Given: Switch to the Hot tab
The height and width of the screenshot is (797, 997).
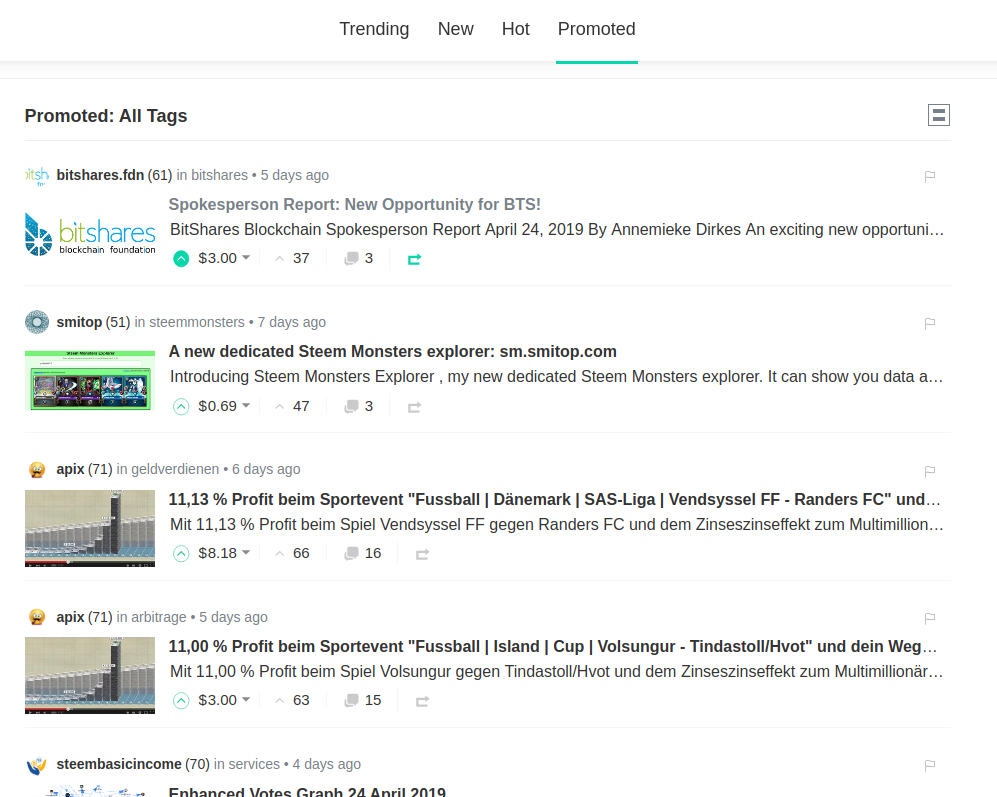Looking at the screenshot, I should [515, 29].
